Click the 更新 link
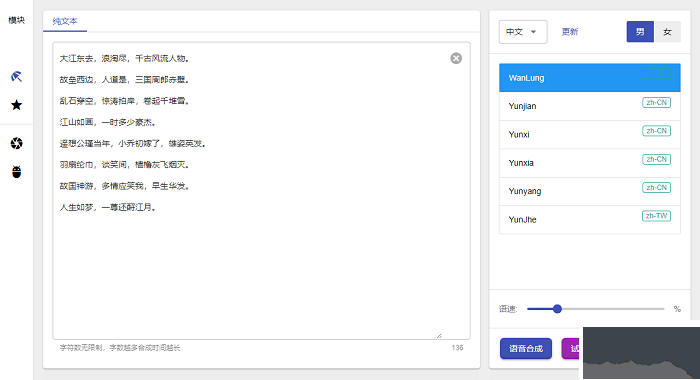The width and height of the screenshot is (700, 380). coord(570,32)
